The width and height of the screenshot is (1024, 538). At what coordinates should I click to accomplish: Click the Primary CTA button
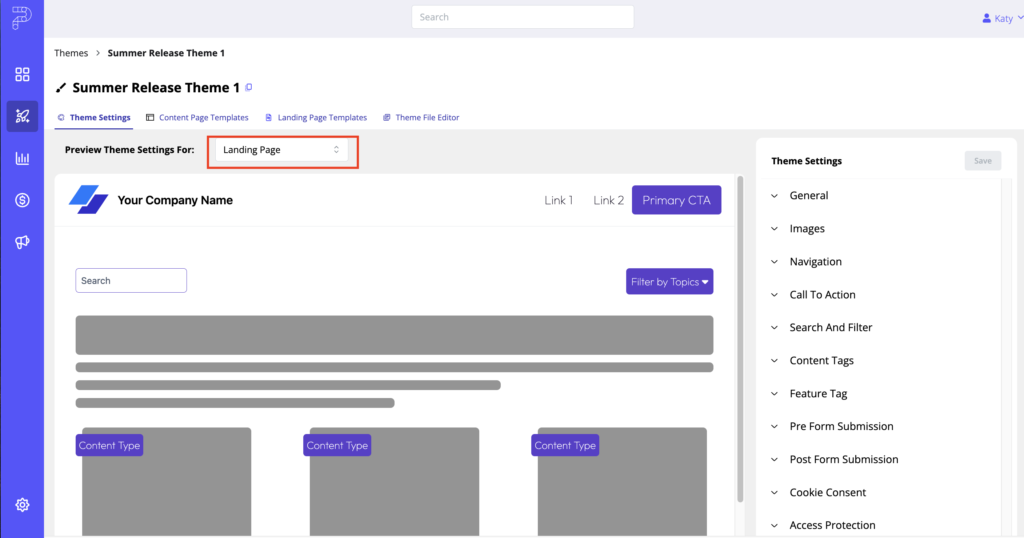tap(677, 200)
